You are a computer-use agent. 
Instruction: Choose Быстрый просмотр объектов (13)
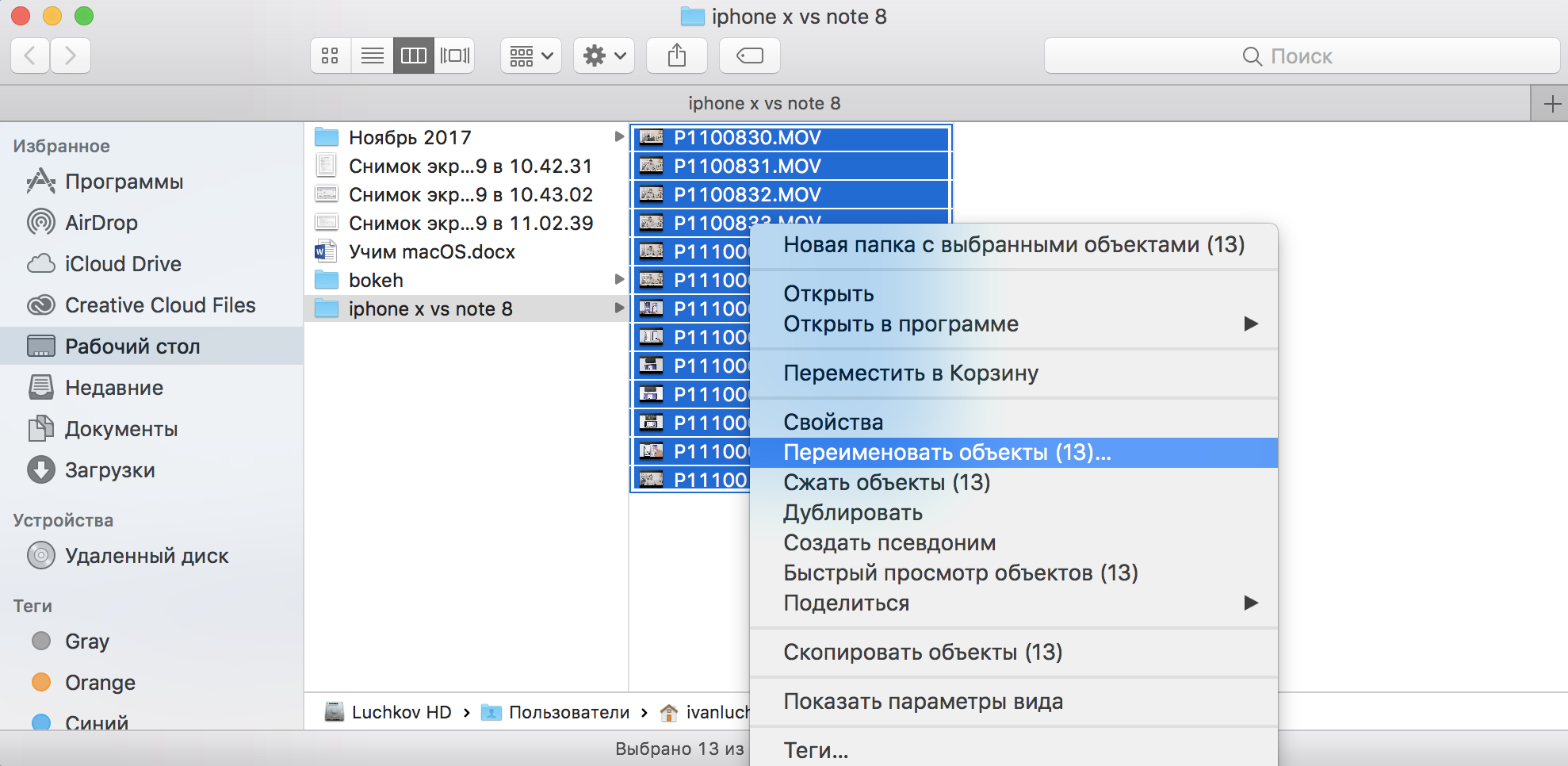point(1014,573)
